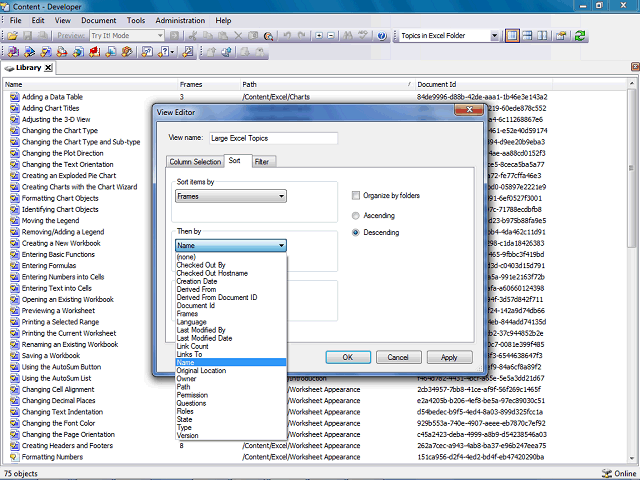Close the Library tab with its X
The image size is (640, 480).
48,68
